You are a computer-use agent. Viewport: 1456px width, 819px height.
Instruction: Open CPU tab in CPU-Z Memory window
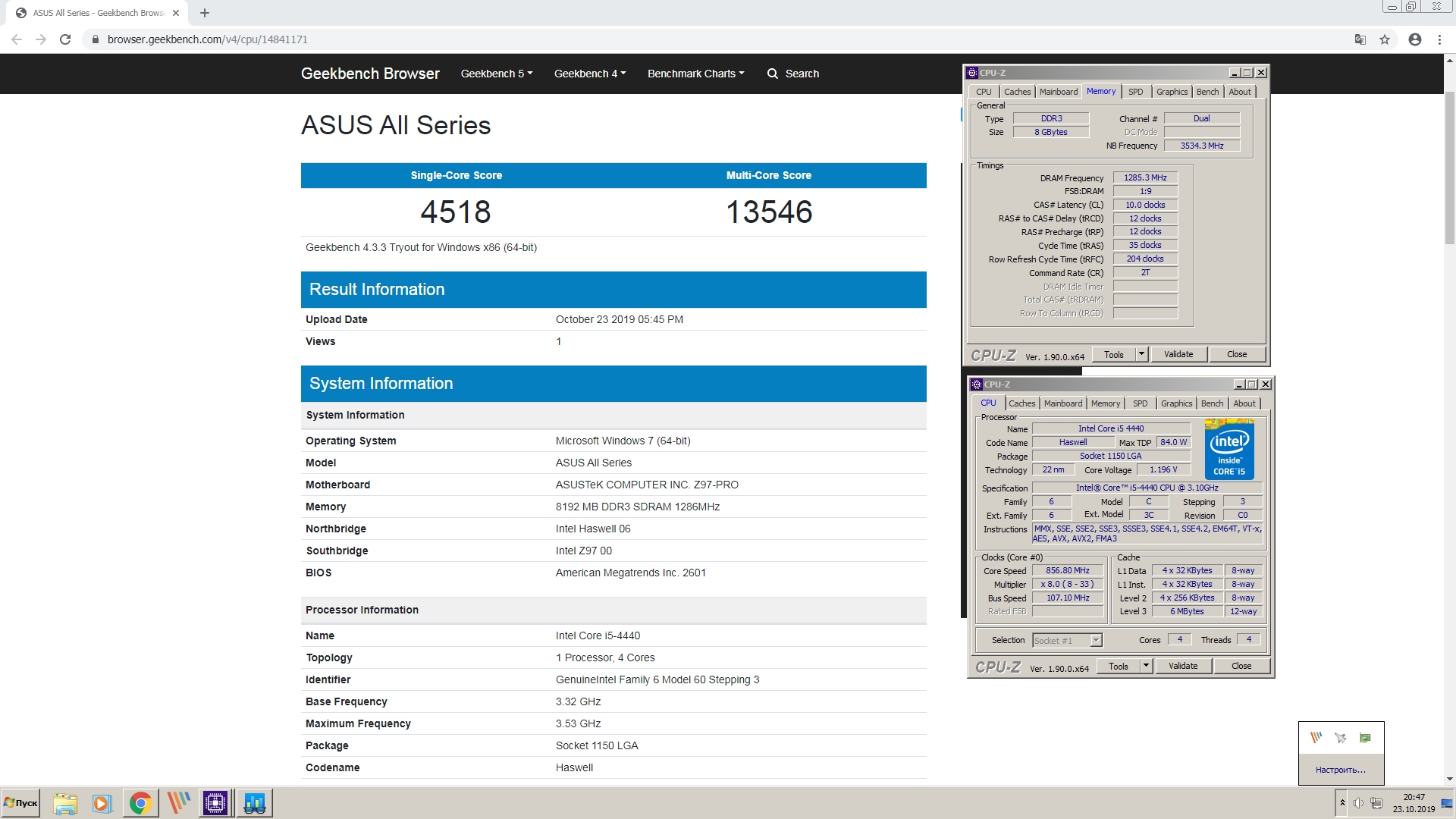[x=984, y=92]
